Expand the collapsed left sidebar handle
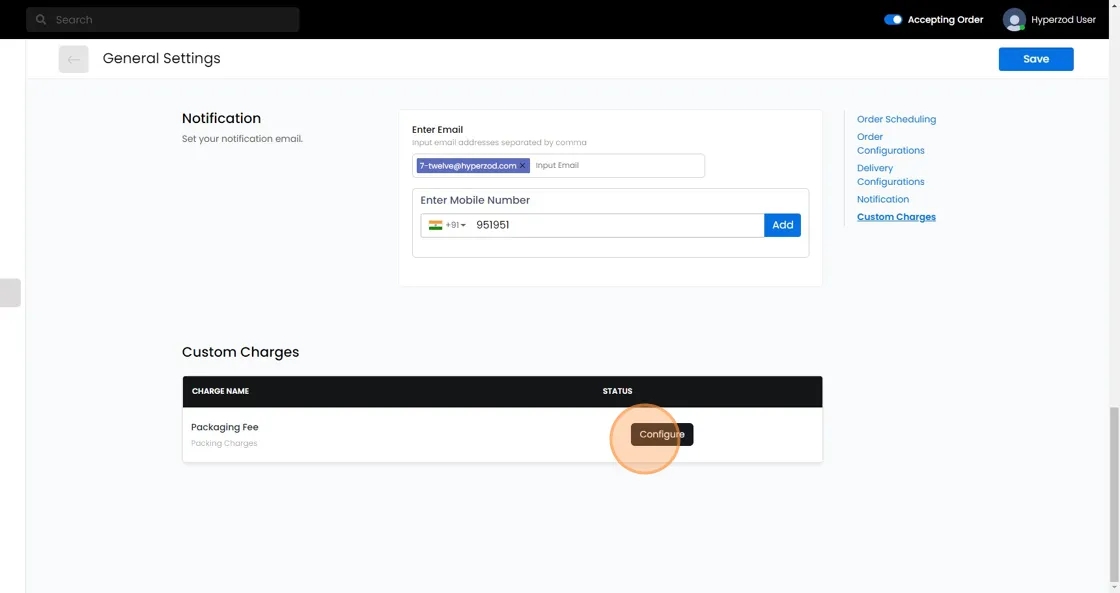 point(10,293)
